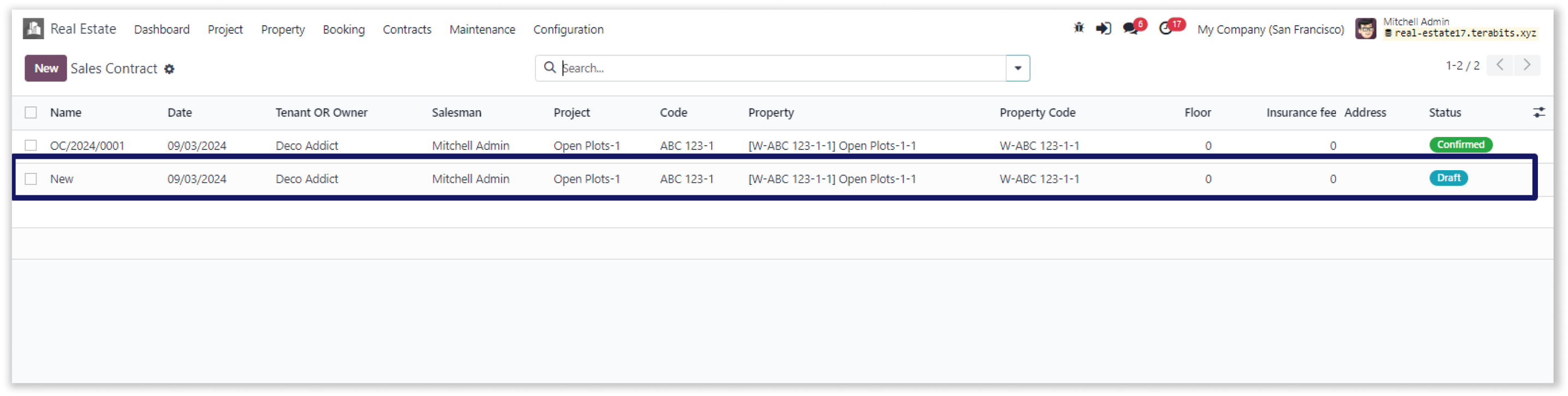Go to the next page arrow
The height and width of the screenshot is (396, 1568).
(x=1527, y=65)
